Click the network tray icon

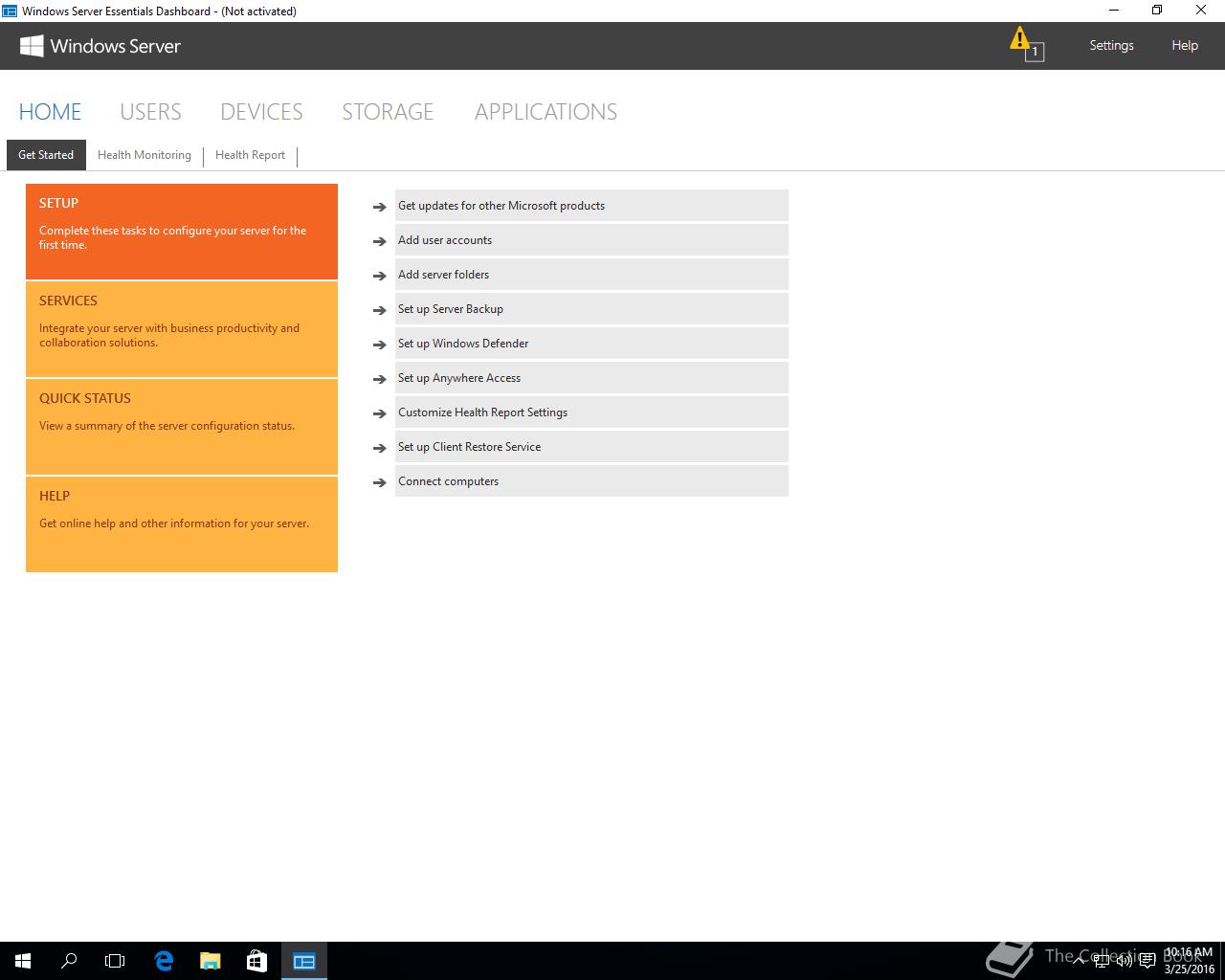click(x=1102, y=961)
